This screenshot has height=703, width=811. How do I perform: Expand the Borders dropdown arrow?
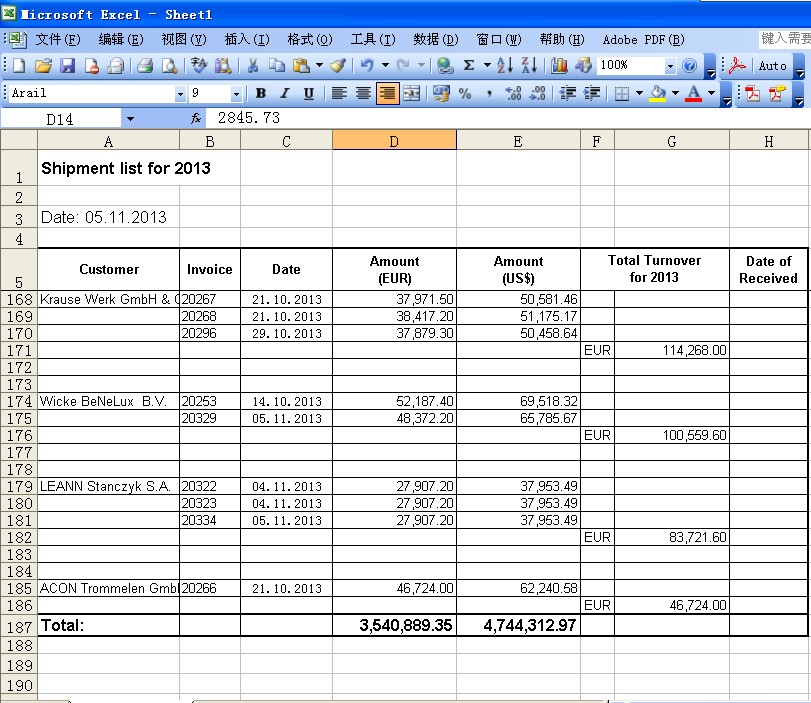(639, 94)
